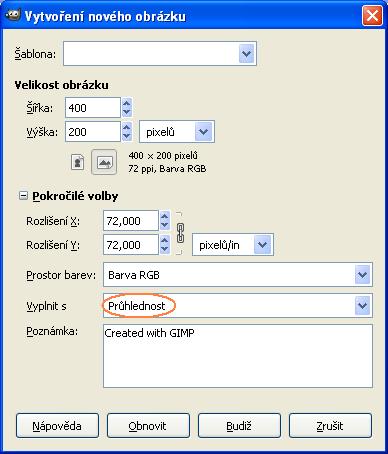
Task: Toggle the resolution chain link icon
Action: 180,233
